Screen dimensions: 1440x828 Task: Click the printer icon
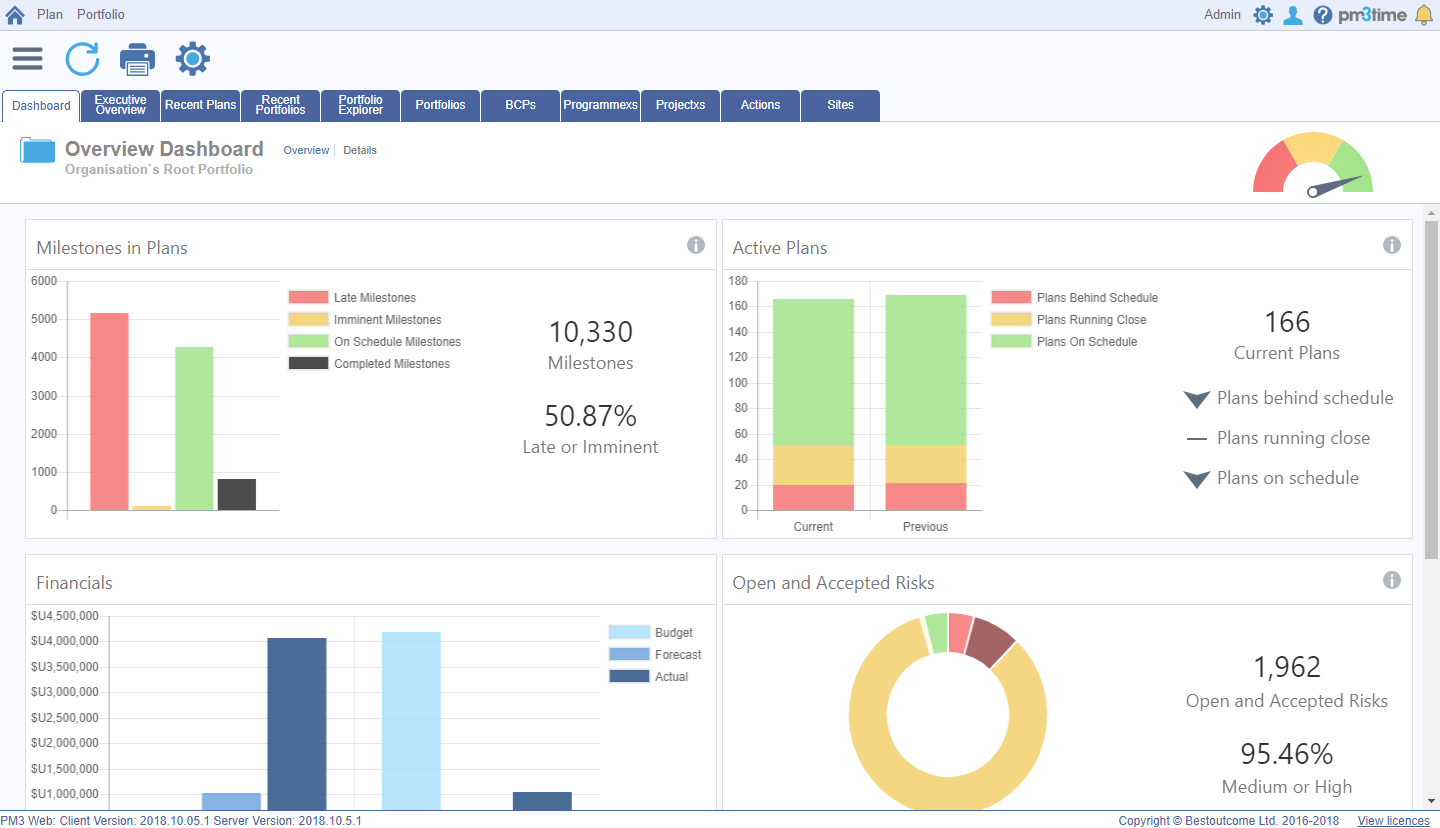pos(138,59)
